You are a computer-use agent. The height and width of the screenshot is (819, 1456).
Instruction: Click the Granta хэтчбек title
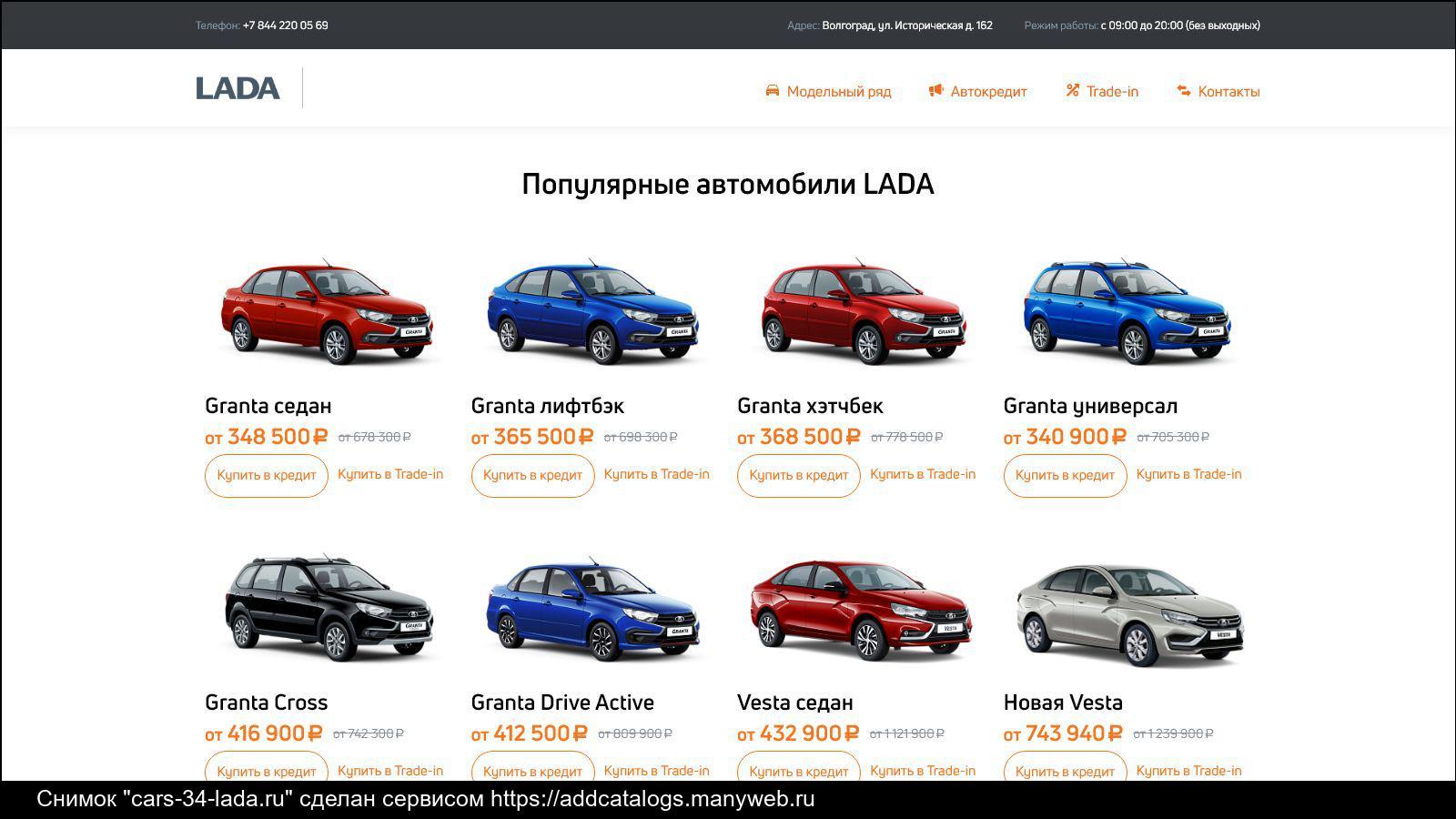click(810, 406)
